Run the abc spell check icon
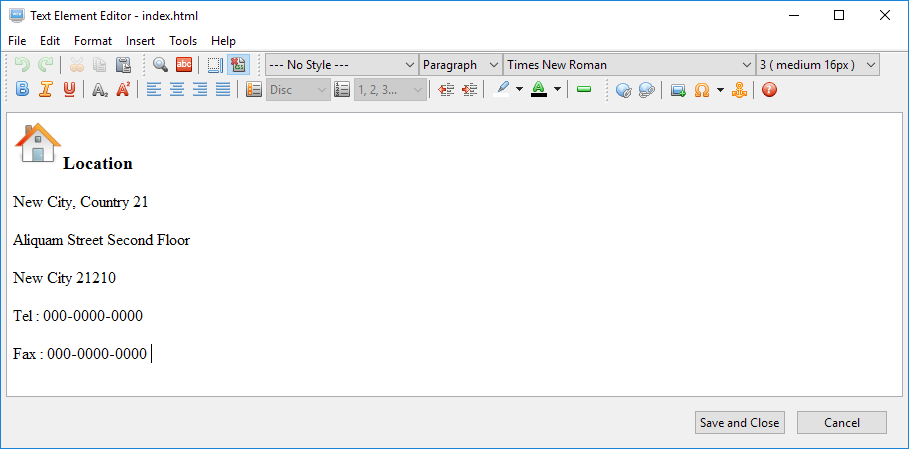Viewport: 909px width, 449px height. click(184, 65)
